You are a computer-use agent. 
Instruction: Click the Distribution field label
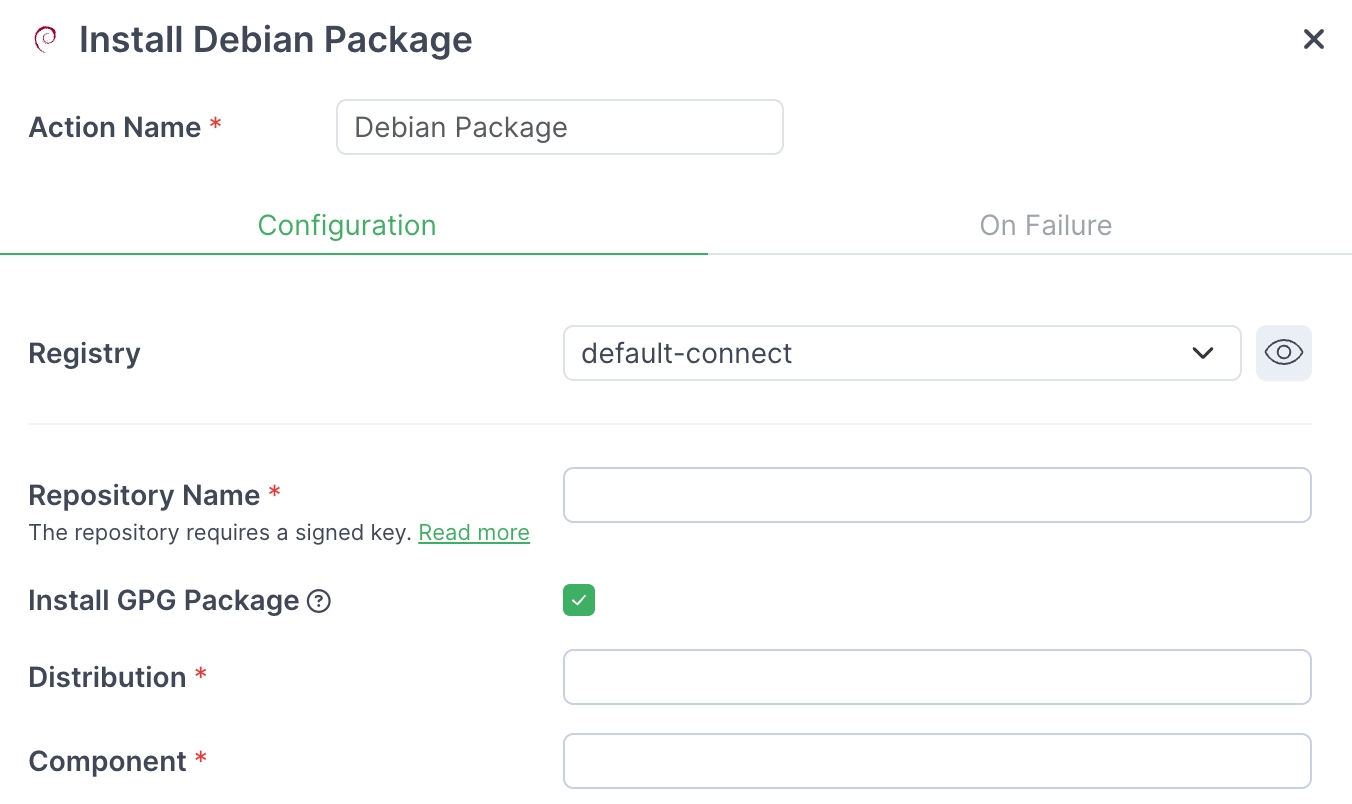[107, 677]
